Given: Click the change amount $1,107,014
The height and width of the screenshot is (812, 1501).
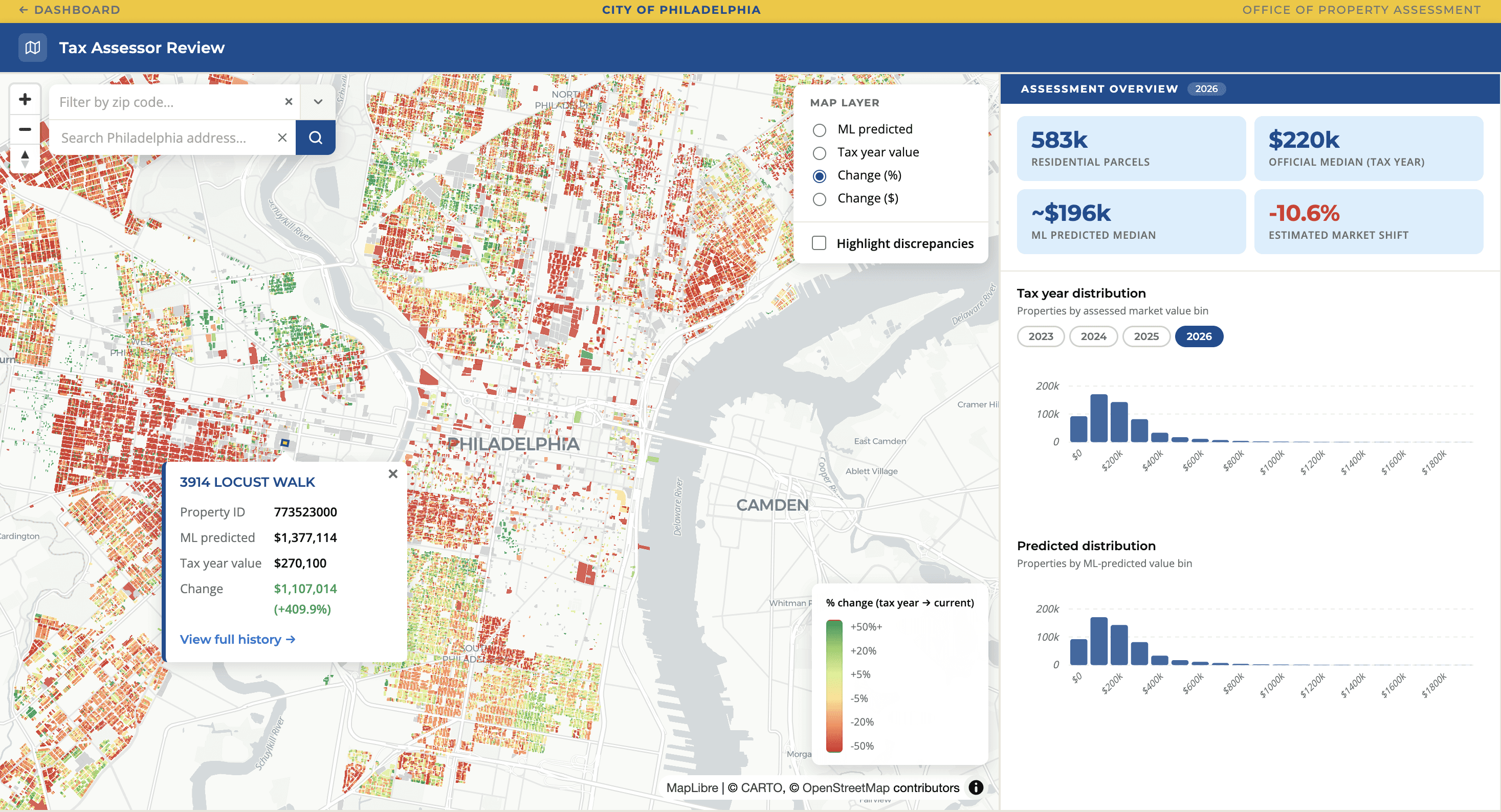Looking at the screenshot, I should tap(305, 589).
